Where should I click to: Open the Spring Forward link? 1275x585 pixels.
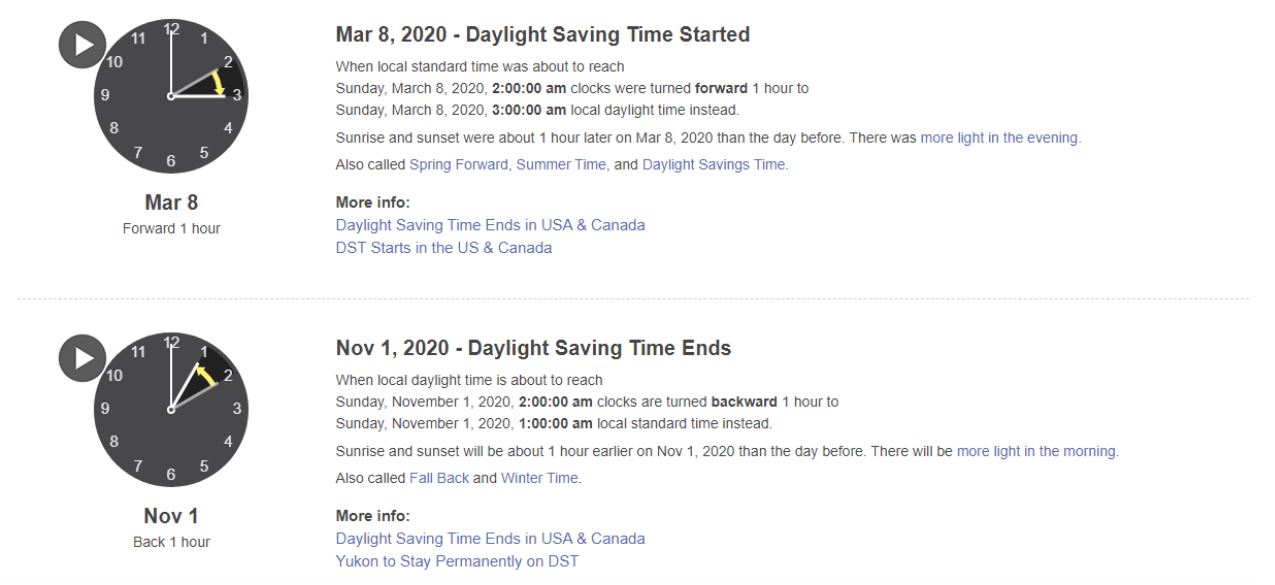[457, 164]
